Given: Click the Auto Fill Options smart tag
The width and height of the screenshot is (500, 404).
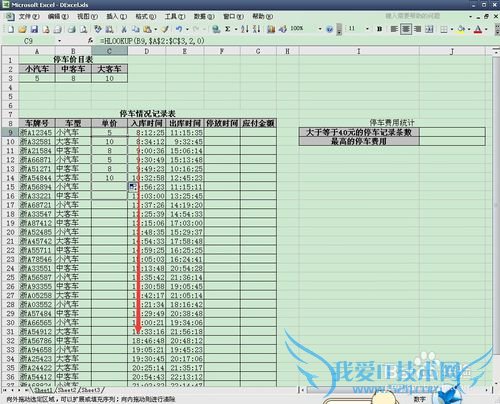Looking at the screenshot, I should pos(133,187).
